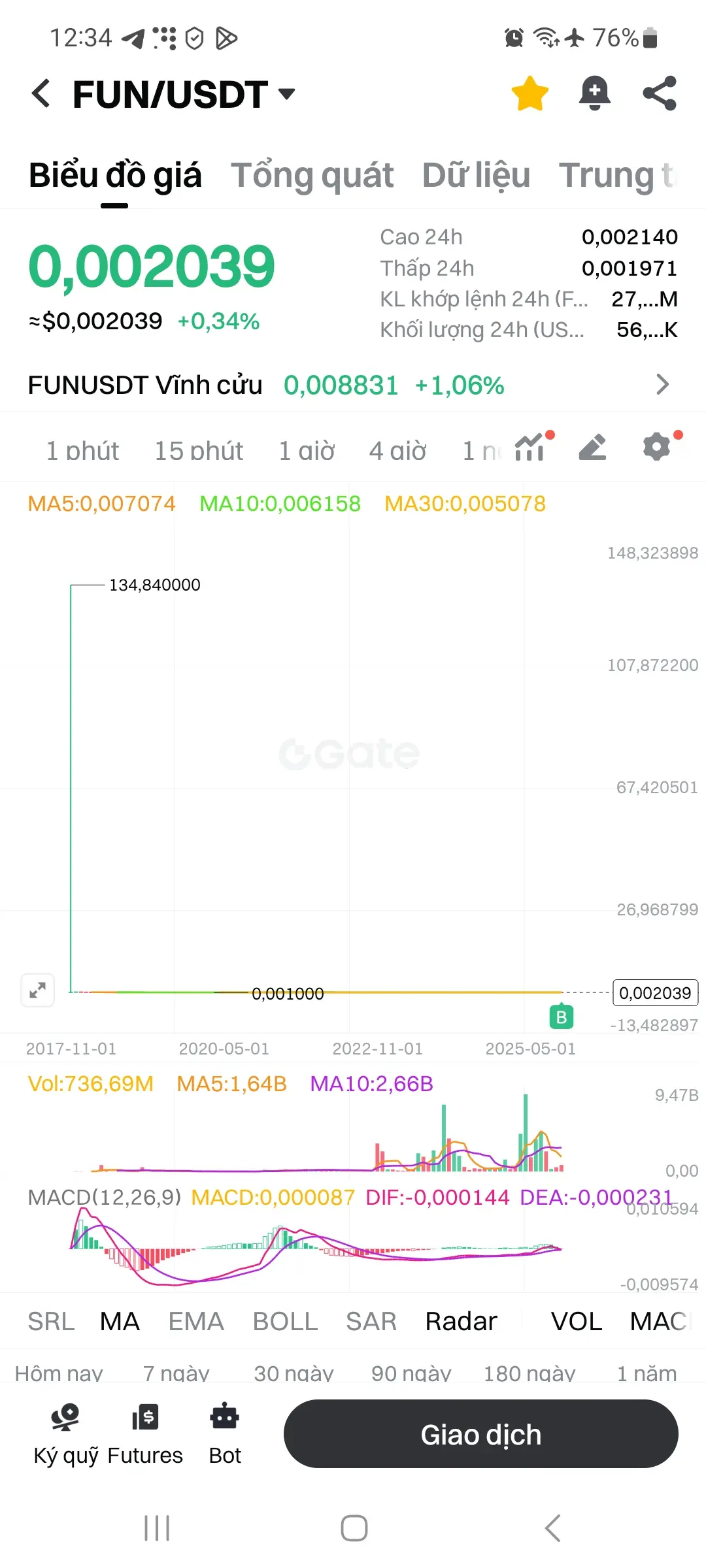Open the Bot trading icon
706x1568 pixels.
pyautogui.click(x=225, y=1435)
